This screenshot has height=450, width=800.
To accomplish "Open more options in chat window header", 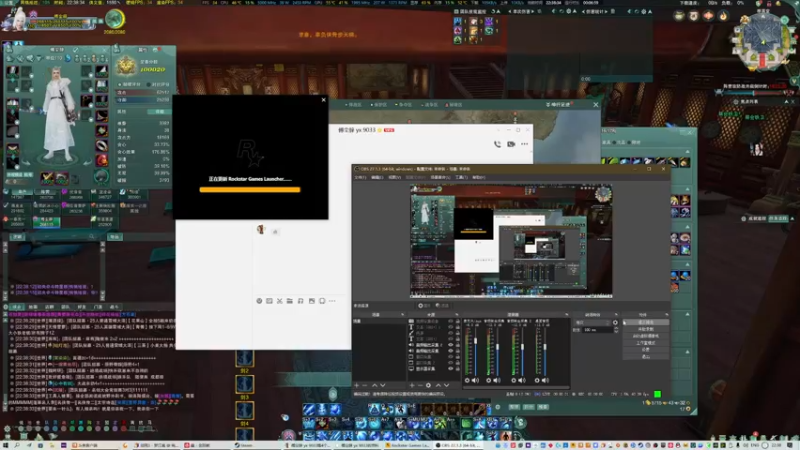I will click(524, 144).
